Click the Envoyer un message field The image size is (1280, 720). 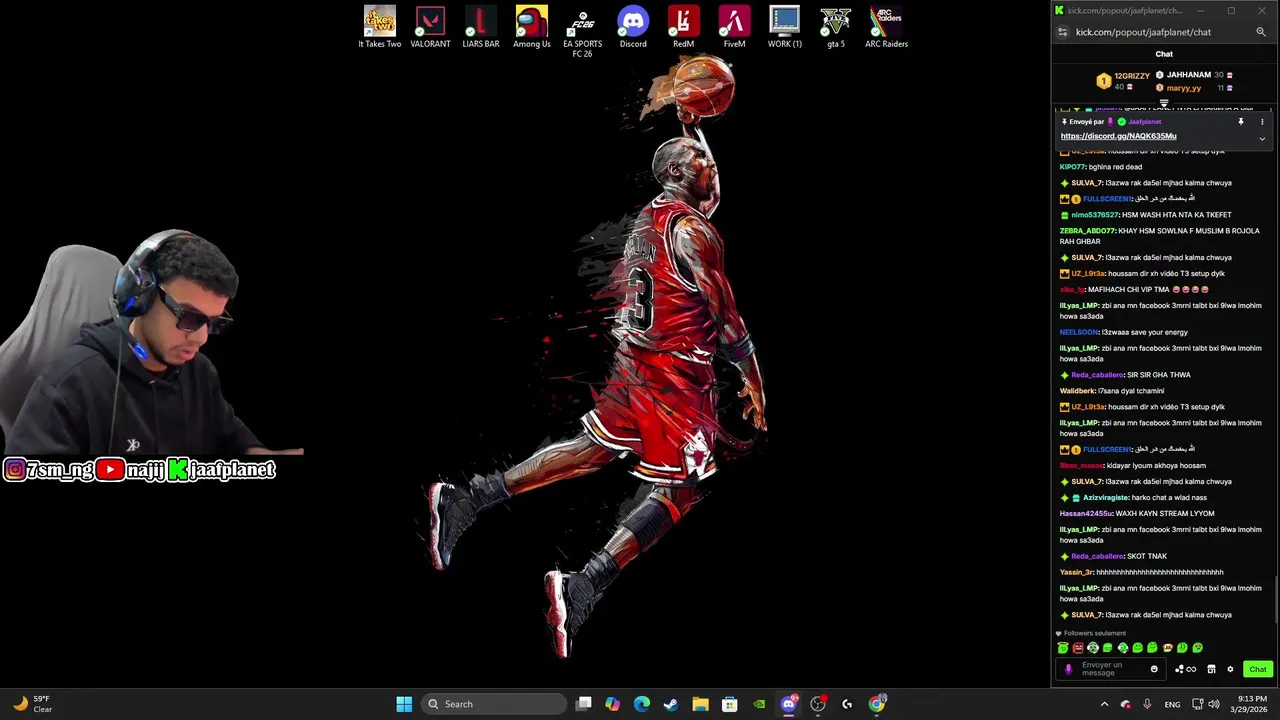[1109, 669]
